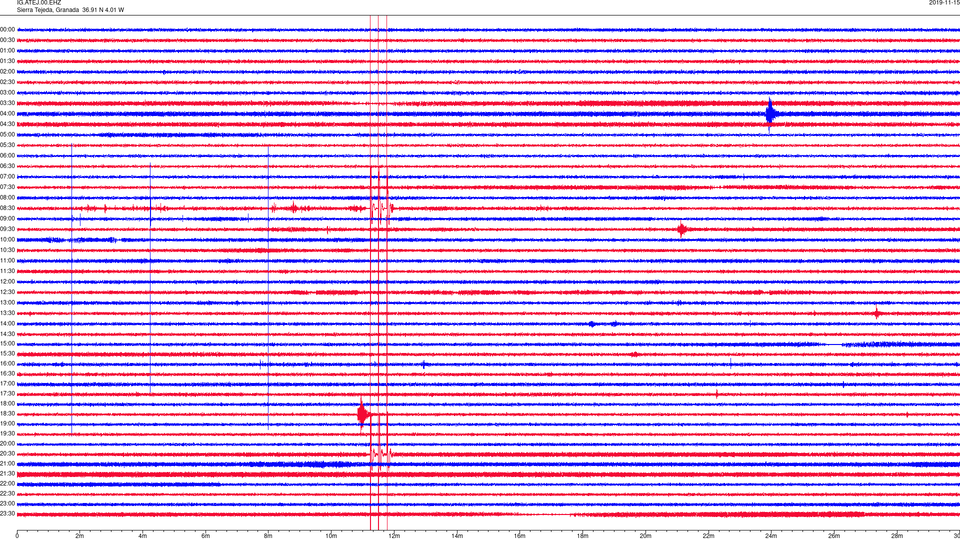Select the 19:00 trace time label
The width and height of the screenshot is (960, 540).
[8, 424]
